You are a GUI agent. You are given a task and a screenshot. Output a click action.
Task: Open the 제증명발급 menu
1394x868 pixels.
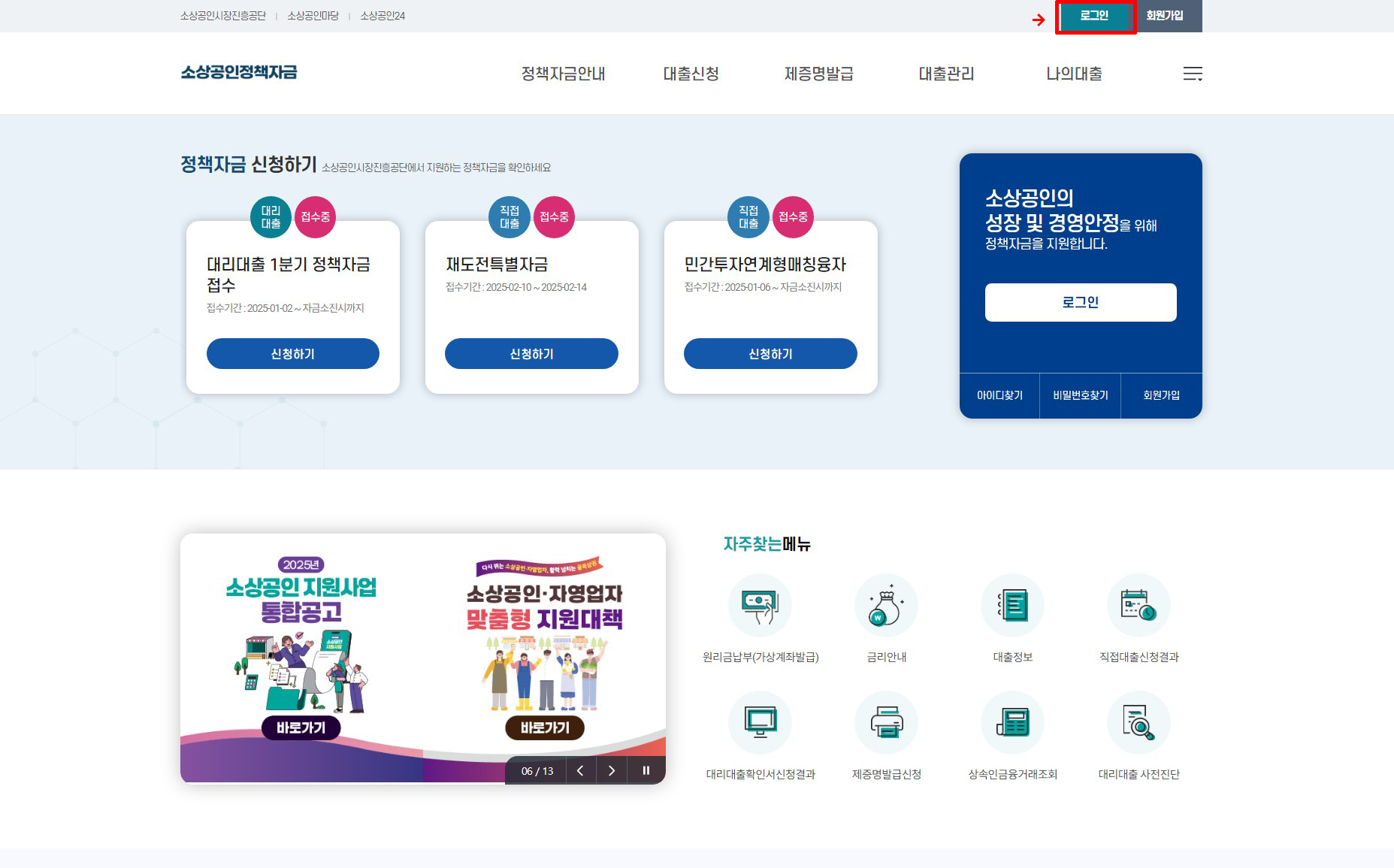point(819,74)
